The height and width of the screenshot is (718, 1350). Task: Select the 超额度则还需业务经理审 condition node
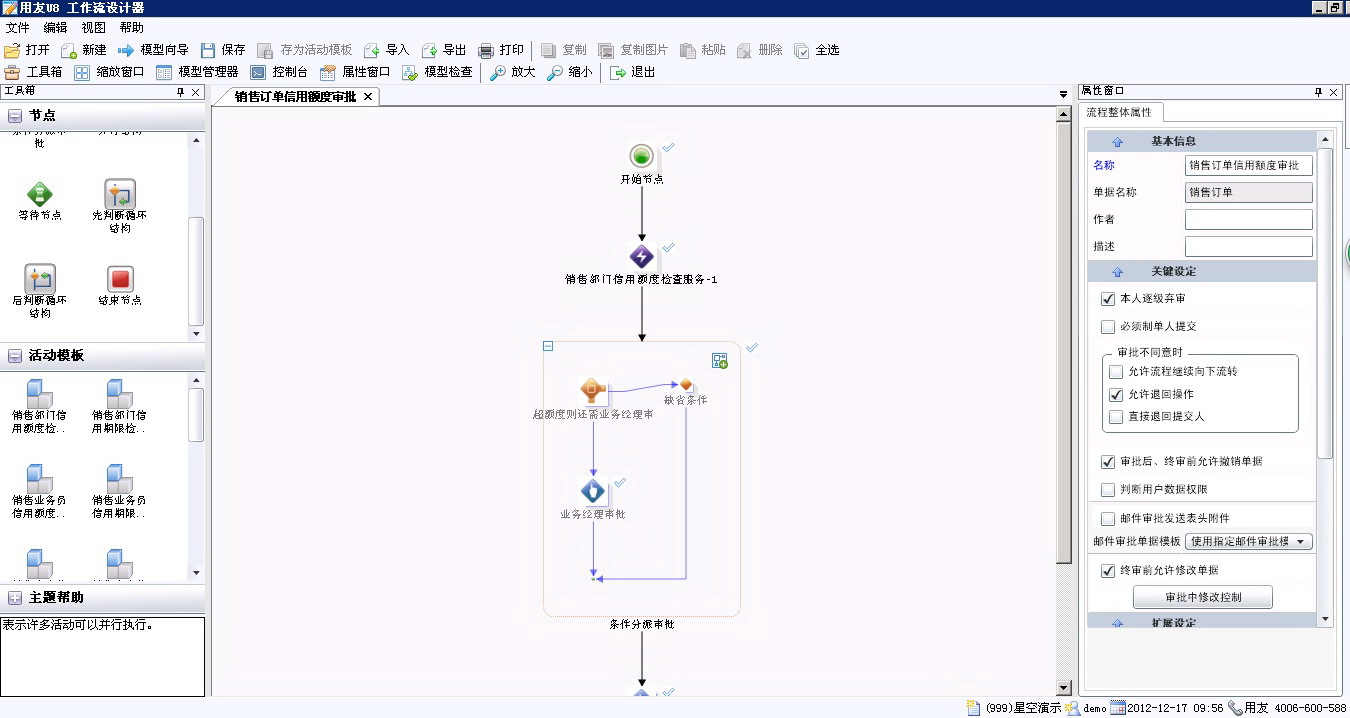point(593,391)
